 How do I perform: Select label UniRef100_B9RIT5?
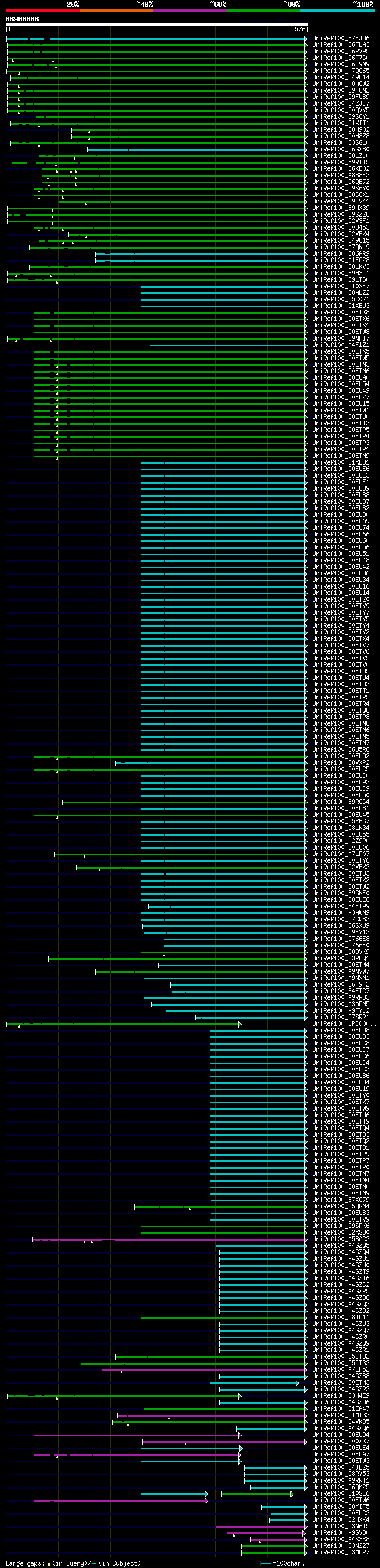[x=341, y=163]
